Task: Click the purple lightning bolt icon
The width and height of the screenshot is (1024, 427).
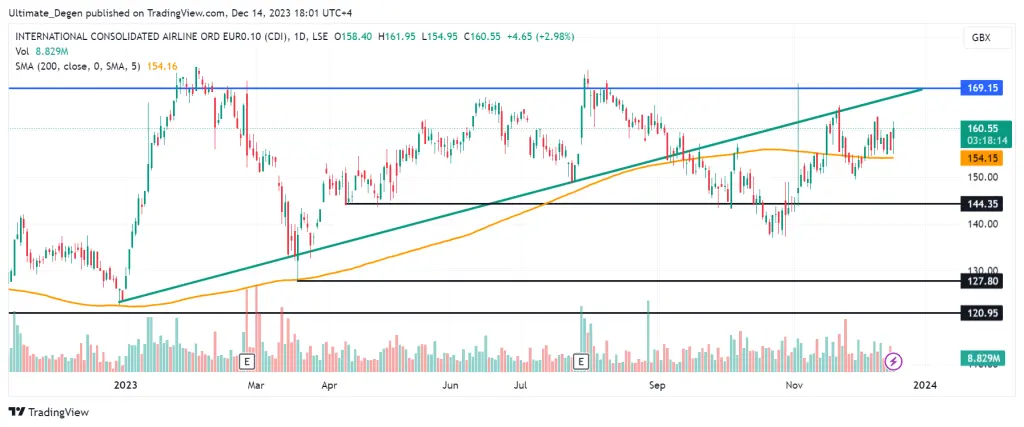Action: point(894,360)
